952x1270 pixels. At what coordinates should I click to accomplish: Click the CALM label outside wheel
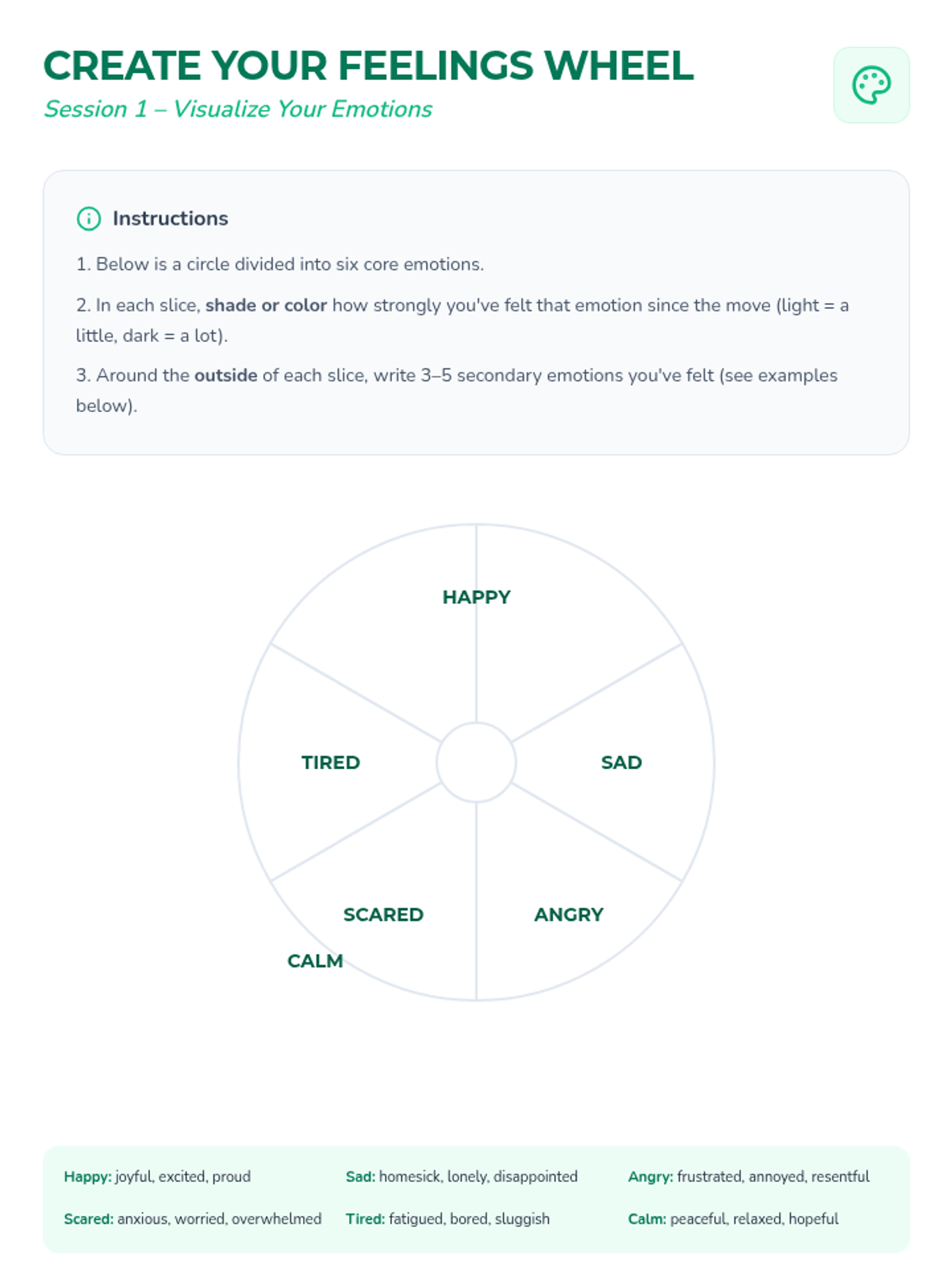(x=315, y=961)
